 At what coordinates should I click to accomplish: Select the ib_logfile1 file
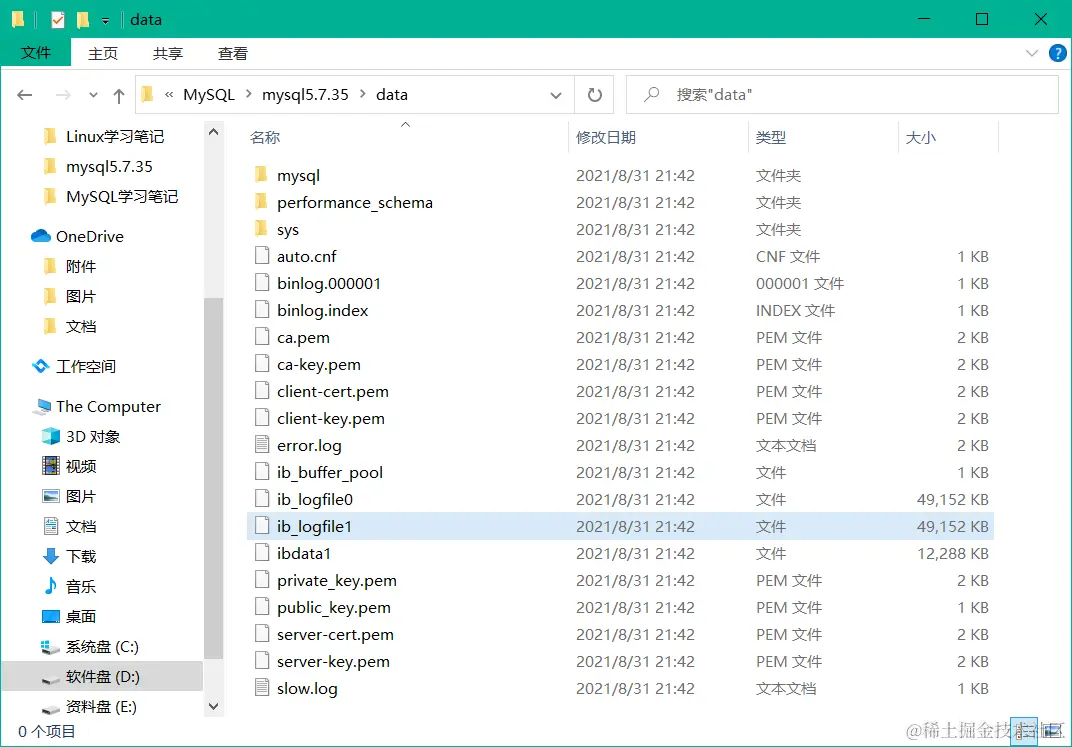click(620, 526)
